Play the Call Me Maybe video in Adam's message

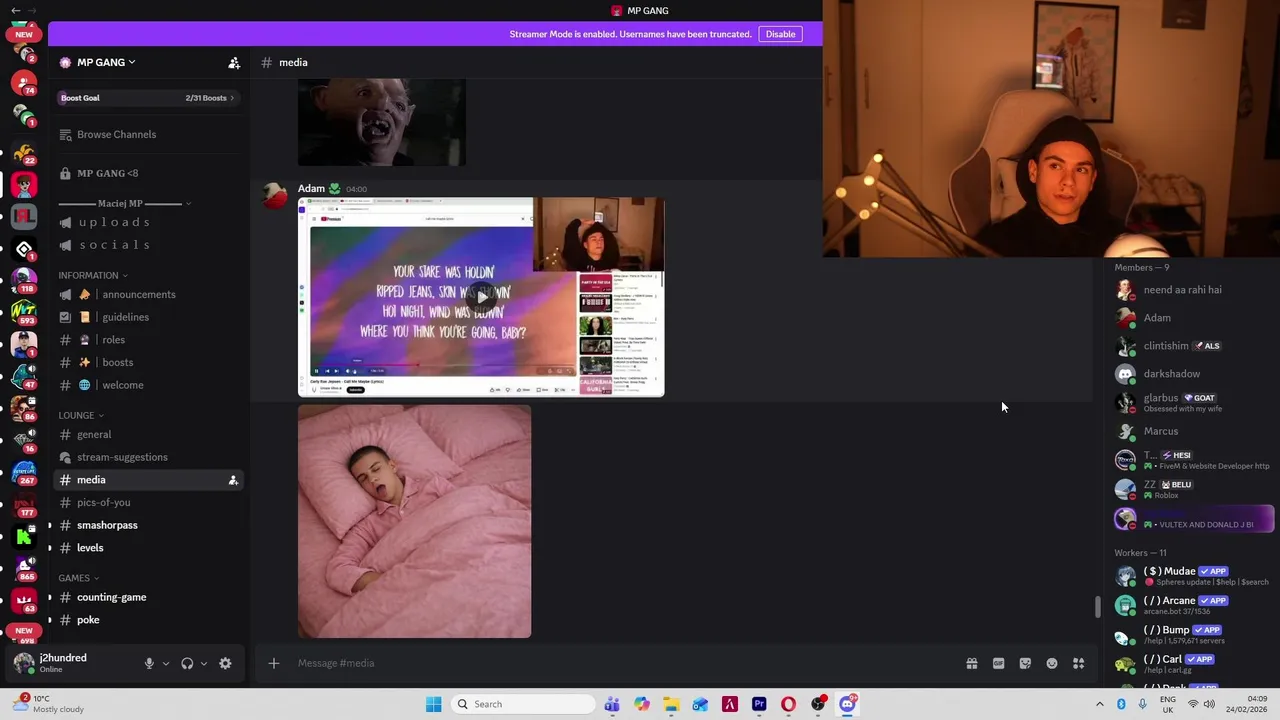tap(481, 297)
